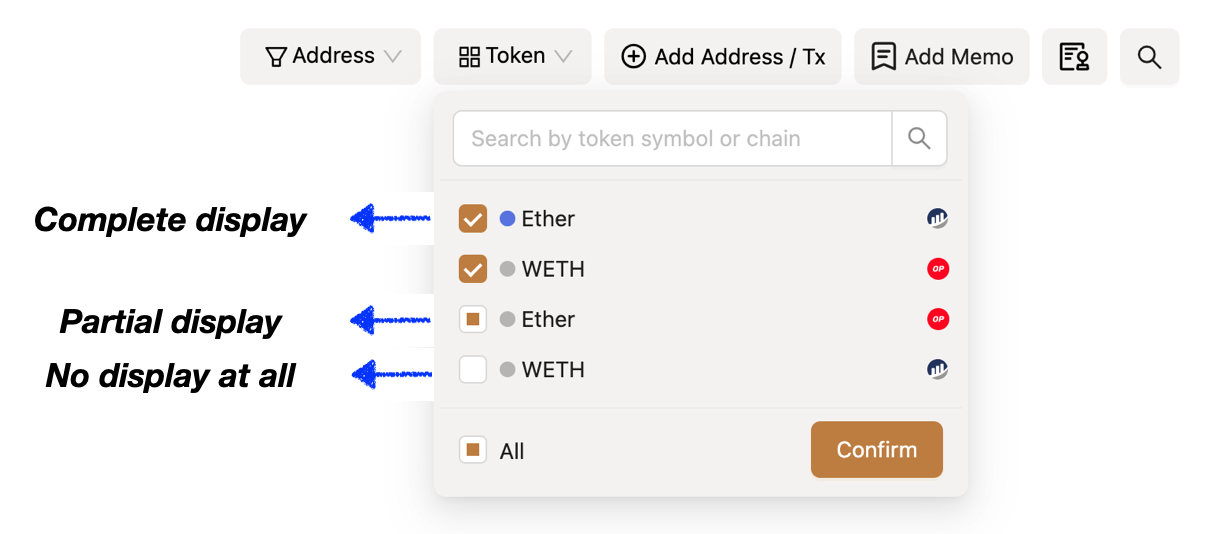Uncheck the checked WETH token checkbox
The height and width of the screenshot is (534, 1228).
(473, 269)
